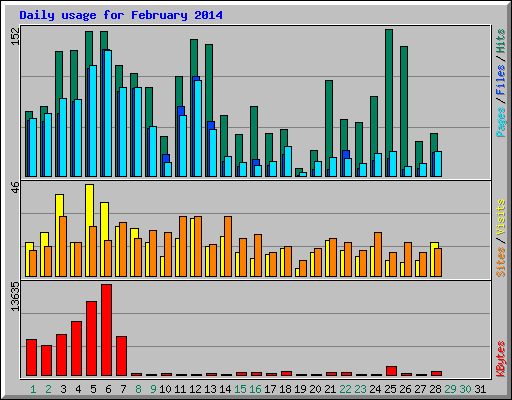Select day label "23" on the bottom axis

(360, 389)
